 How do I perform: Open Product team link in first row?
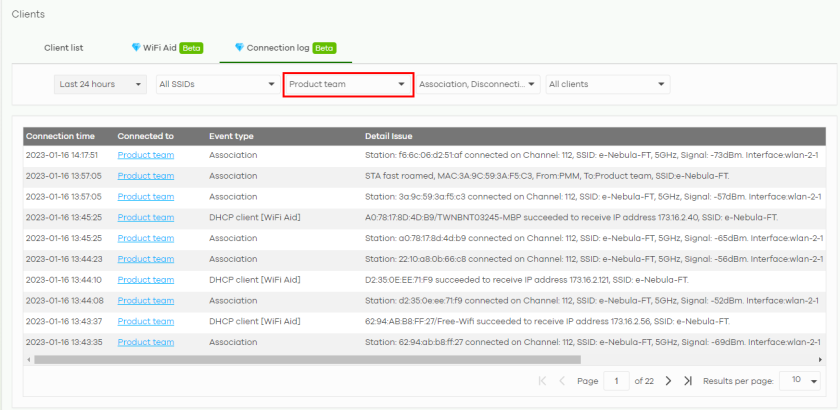pos(145,155)
